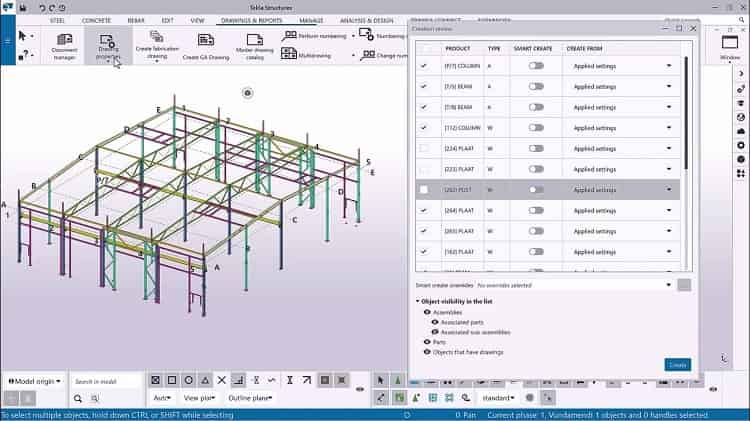Open the Document manager
The width and height of the screenshot is (750, 421).
(64, 45)
